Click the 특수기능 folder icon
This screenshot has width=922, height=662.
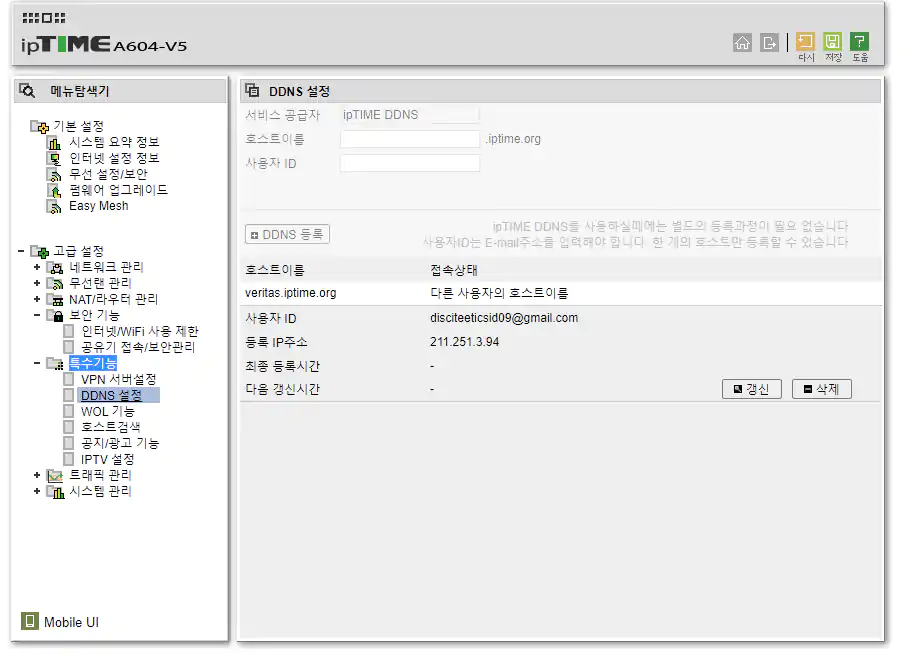55,364
